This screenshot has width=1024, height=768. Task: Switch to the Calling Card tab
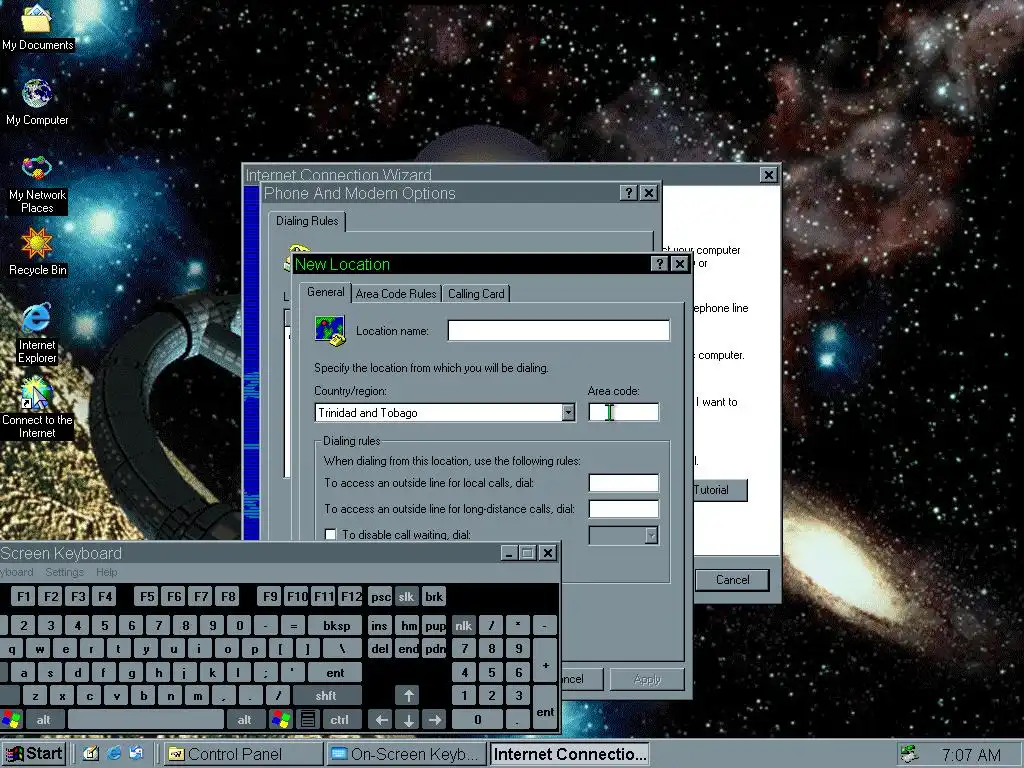click(476, 294)
